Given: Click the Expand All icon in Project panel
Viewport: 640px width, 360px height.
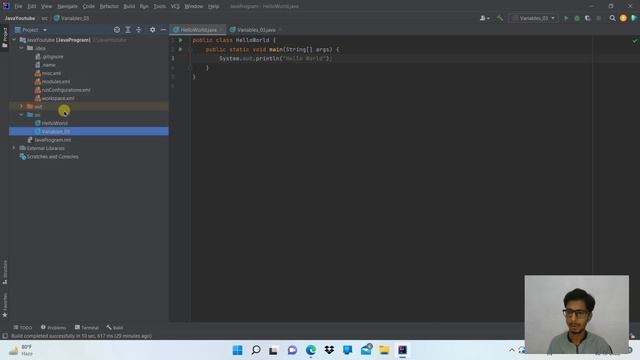Looking at the screenshot, I should coord(128,30).
